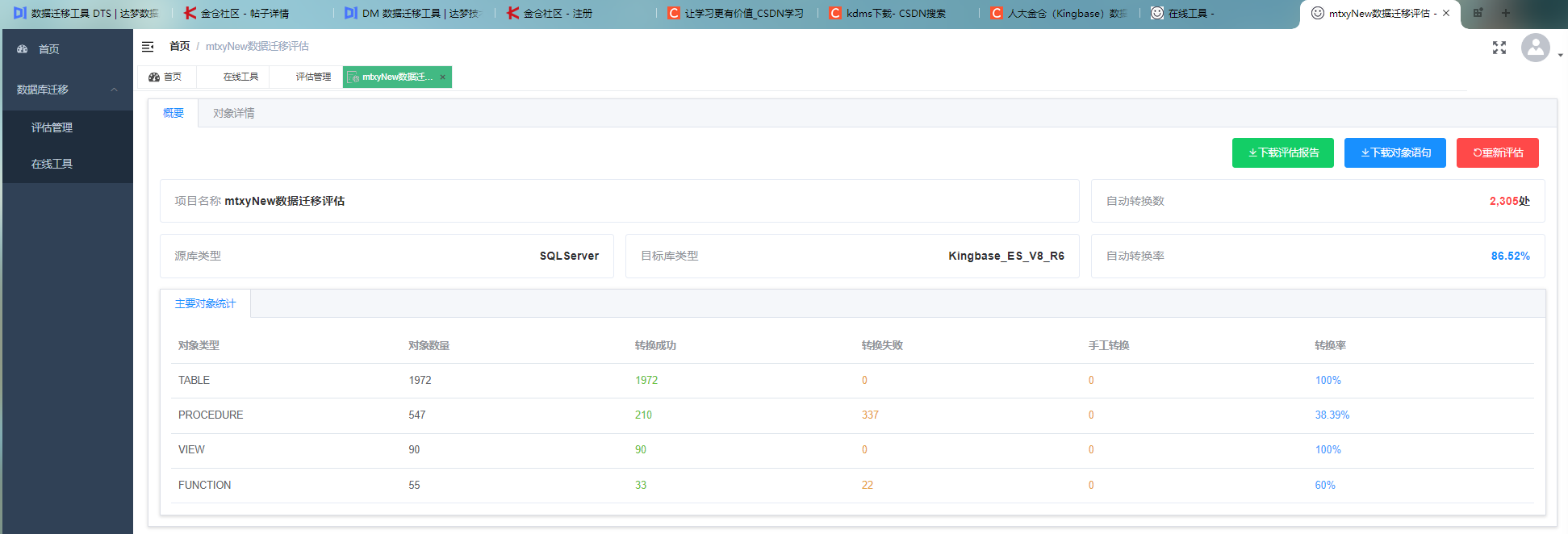
Task: Click the document icon in the mtxyNew tag
Action: pos(353,77)
